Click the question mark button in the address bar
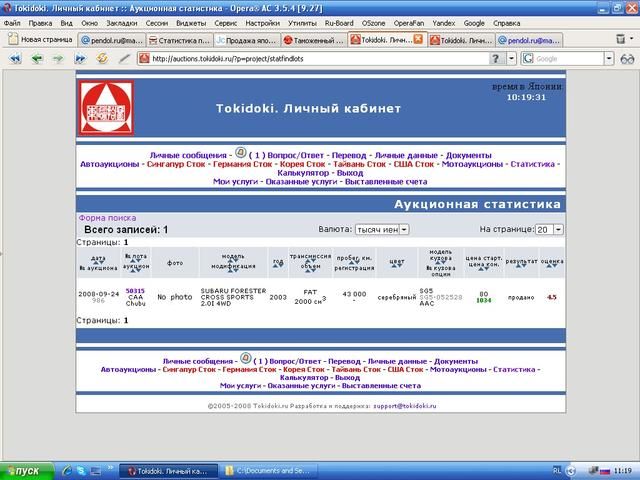The image size is (640, 480). coord(496,59)
